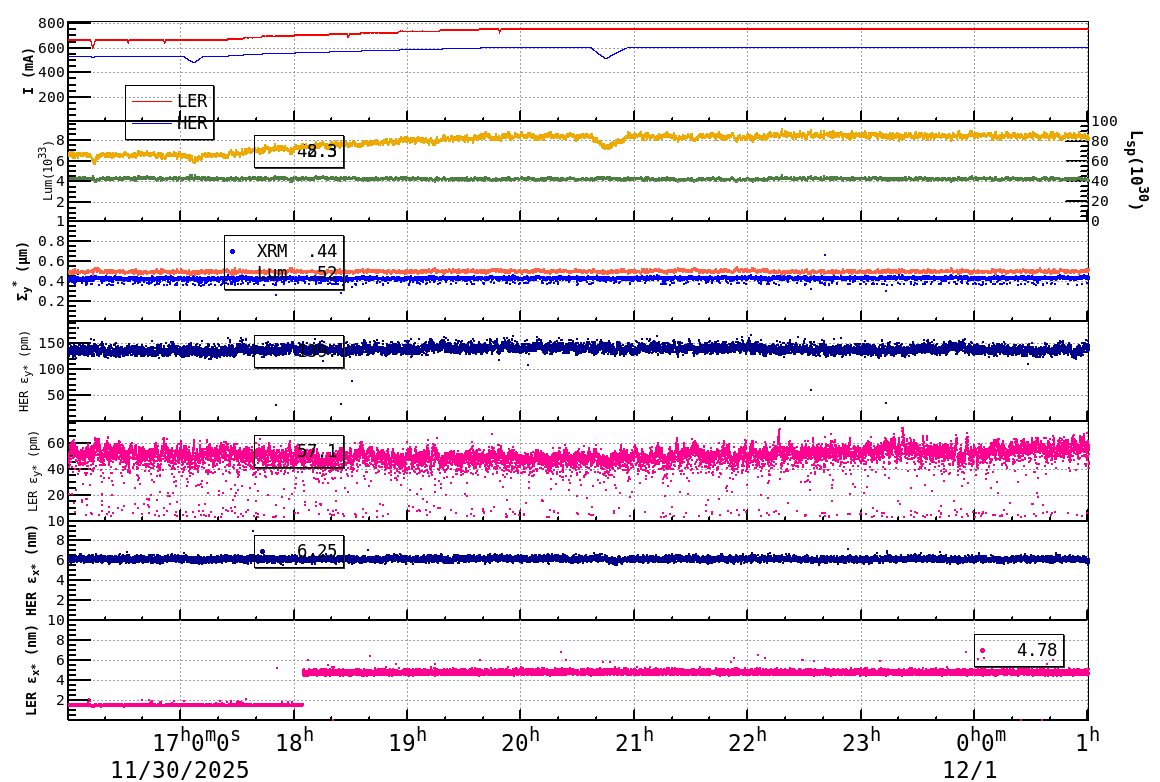Click the Σy* (μm) axis title
This screenshot has height=782, width=1160.
click(24, 271)
